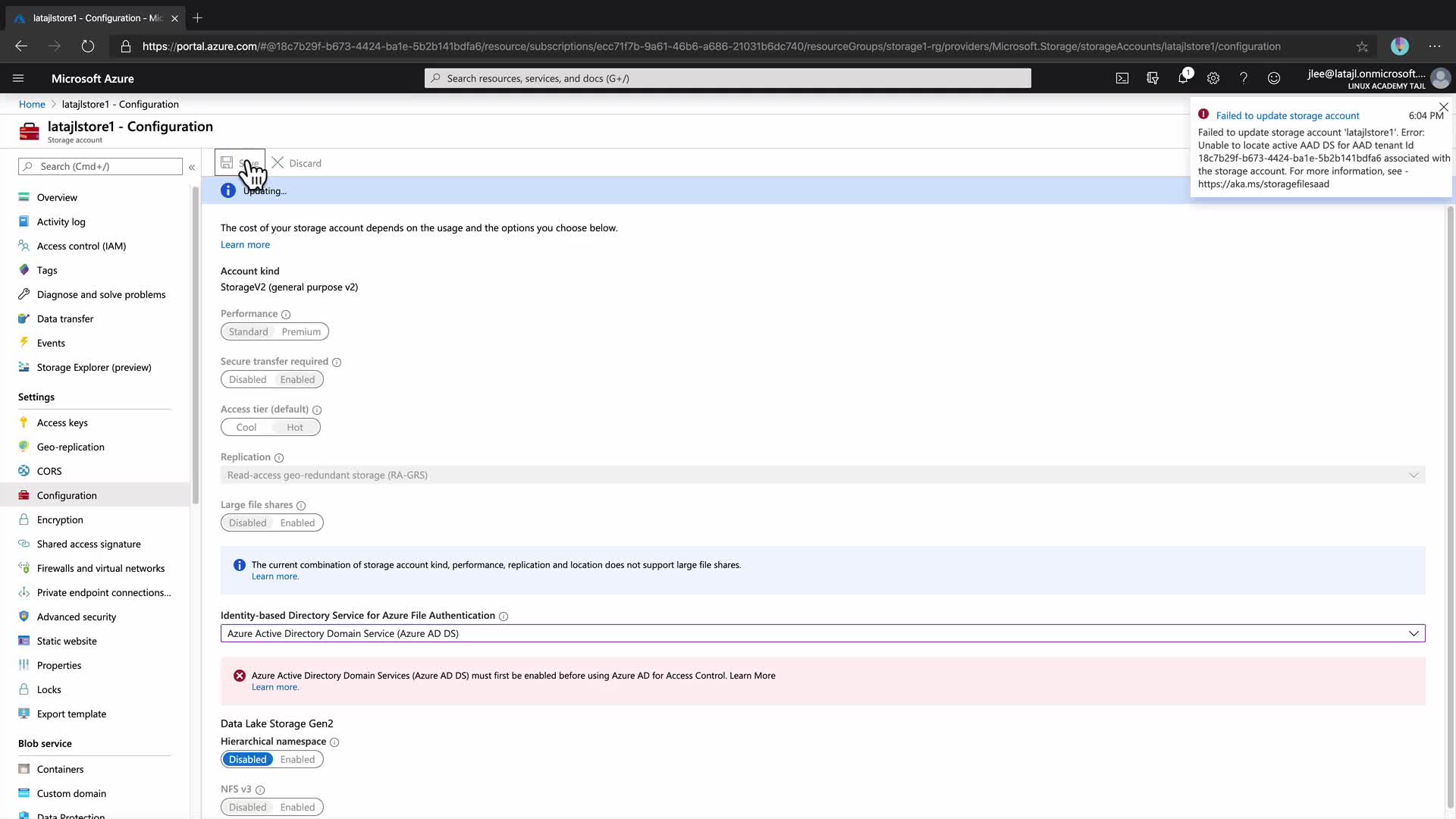Set Secure transfer required to Disabled

(247, 380)
